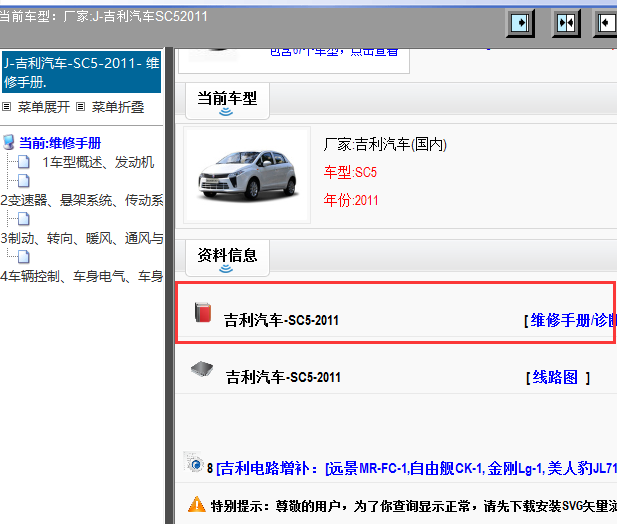This screenshot has height=524, width=617.
Task: Click the vertical splitter bar between panels
Action: click(170, 286)
